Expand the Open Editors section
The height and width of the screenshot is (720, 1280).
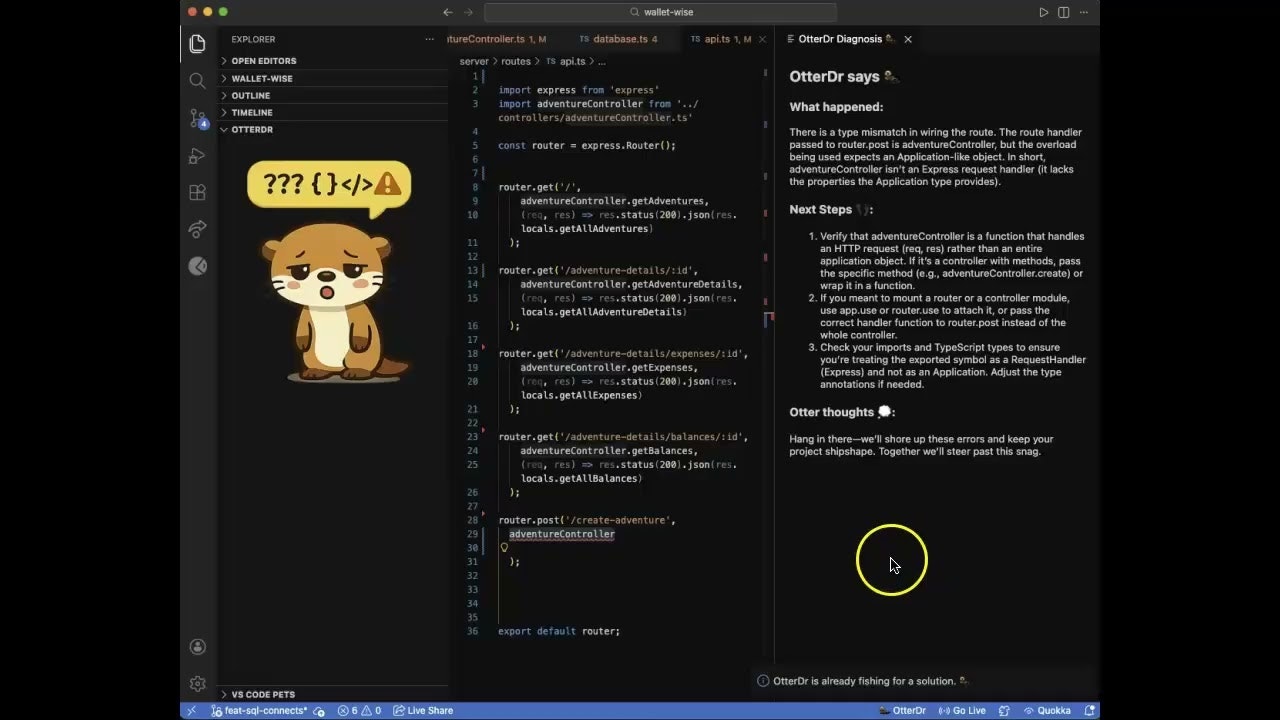pyautogui.click(x=334, y=61)
